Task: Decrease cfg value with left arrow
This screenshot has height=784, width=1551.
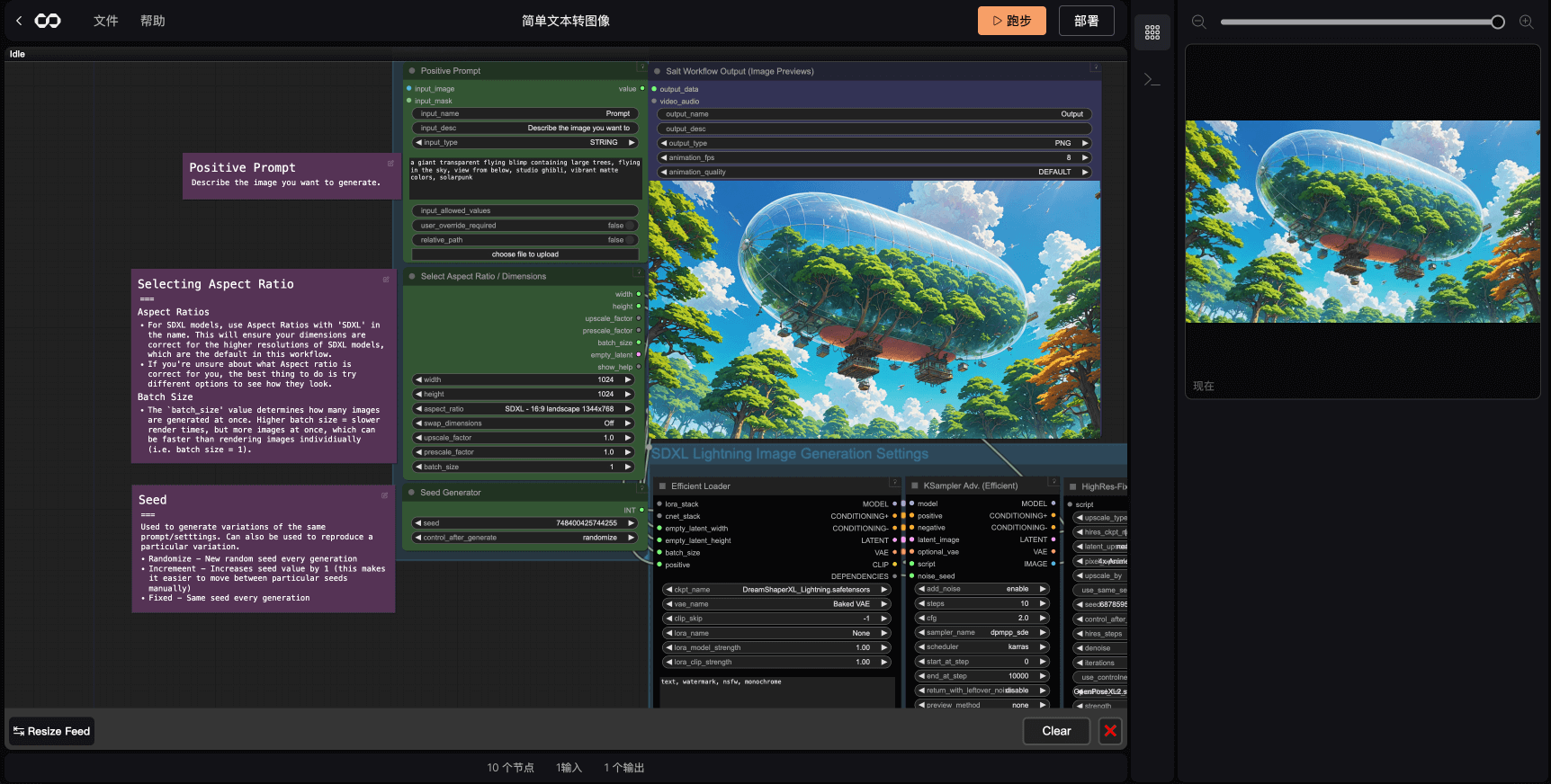Action: [921, 619]
